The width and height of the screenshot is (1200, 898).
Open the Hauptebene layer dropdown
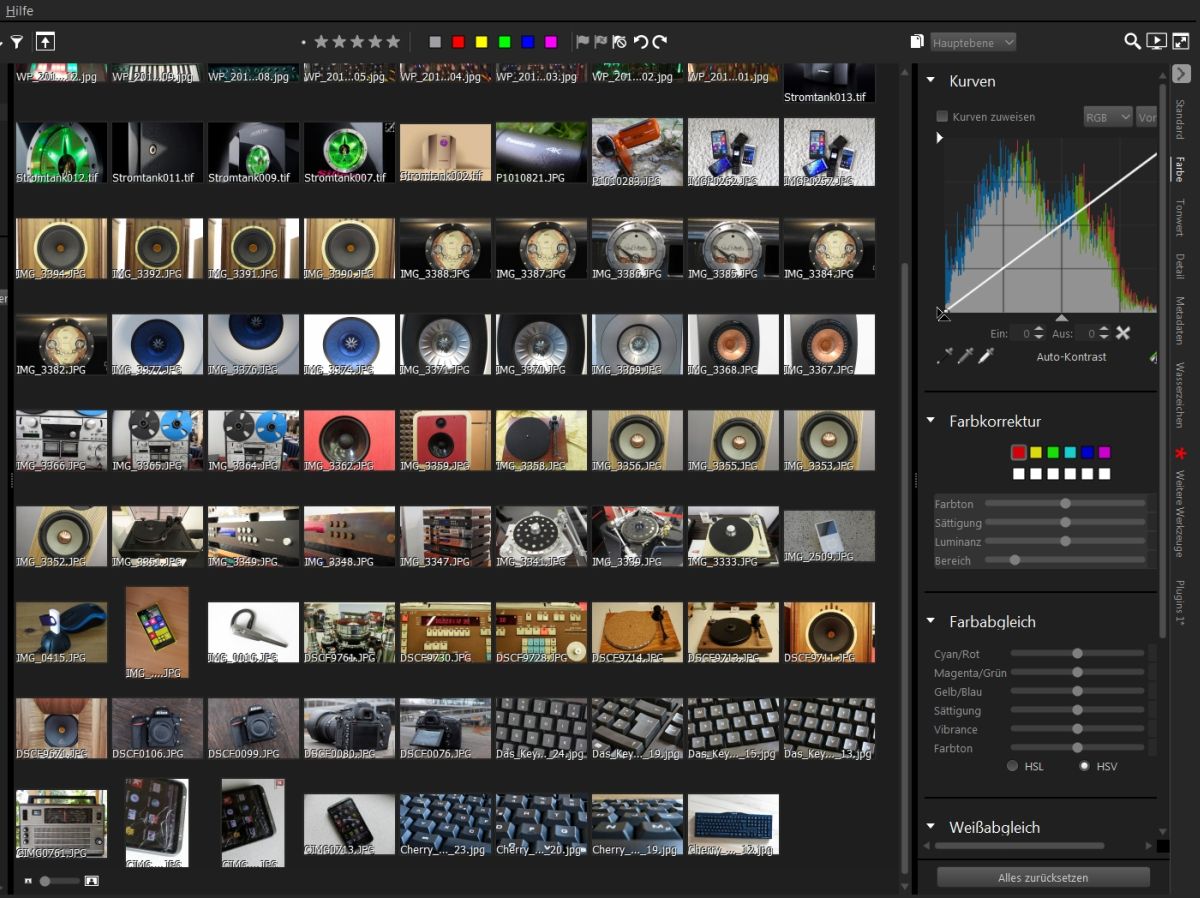(973, 42)
